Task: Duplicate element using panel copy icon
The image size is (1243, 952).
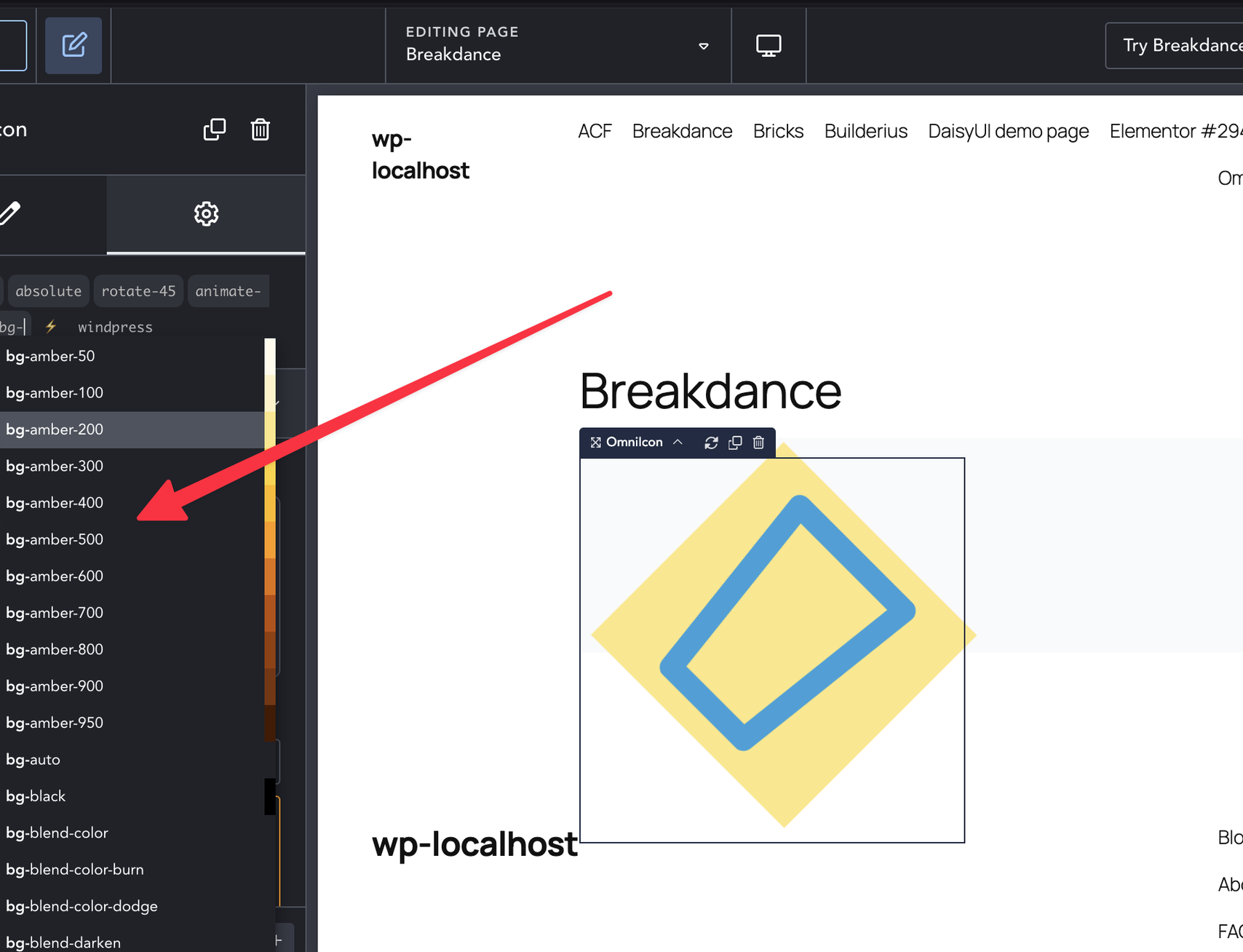Action: tap(214, 130)
